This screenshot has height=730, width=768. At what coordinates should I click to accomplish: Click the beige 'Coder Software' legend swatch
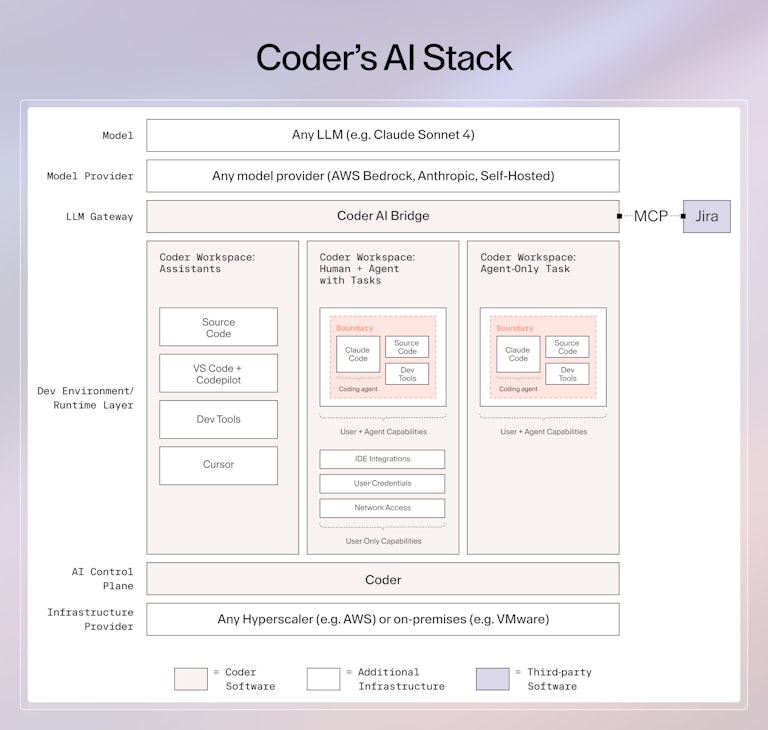click(191, 679)
